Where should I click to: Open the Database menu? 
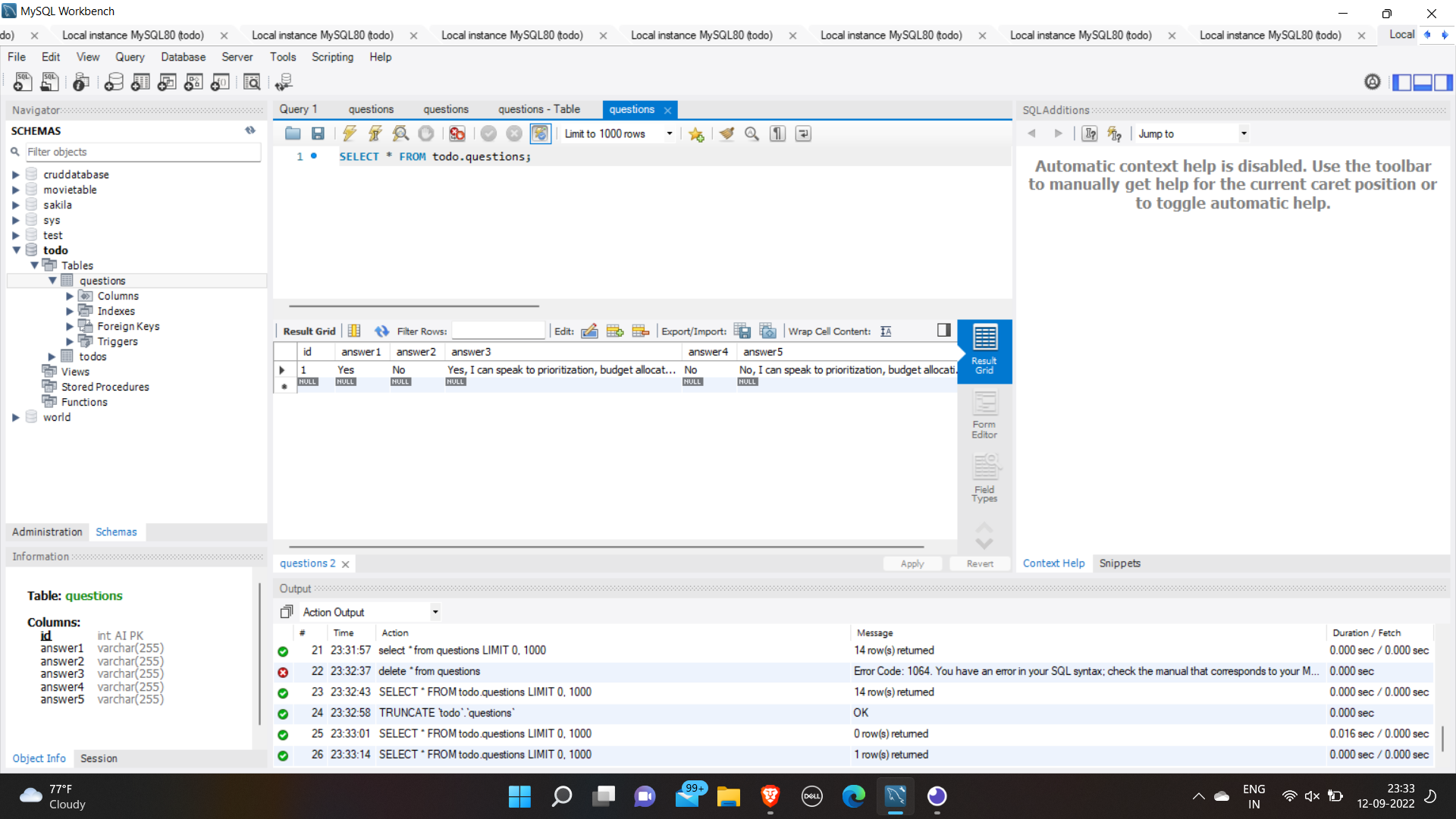pos(183,57)
